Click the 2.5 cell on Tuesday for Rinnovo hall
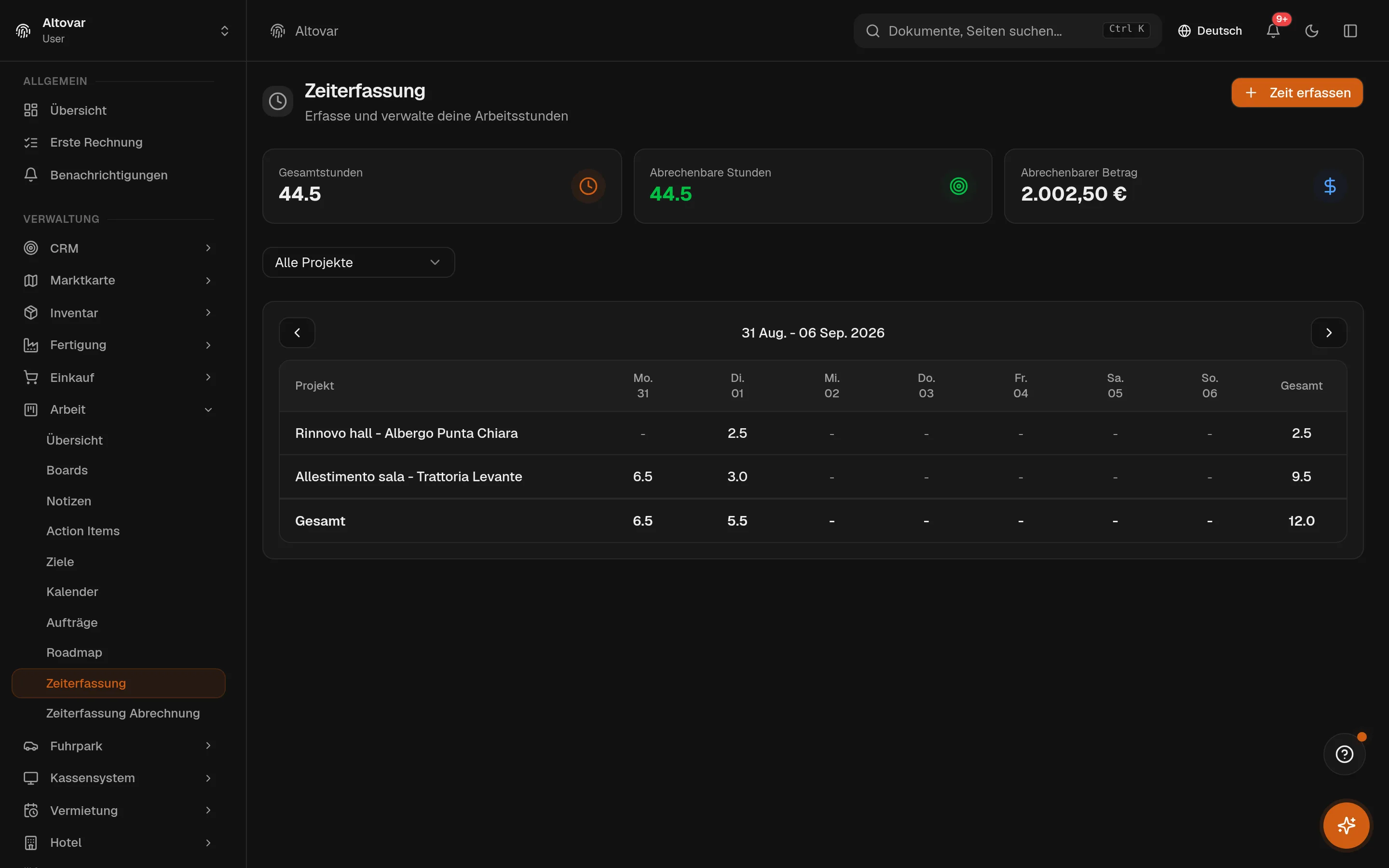1389x868 pixels. 737,434
